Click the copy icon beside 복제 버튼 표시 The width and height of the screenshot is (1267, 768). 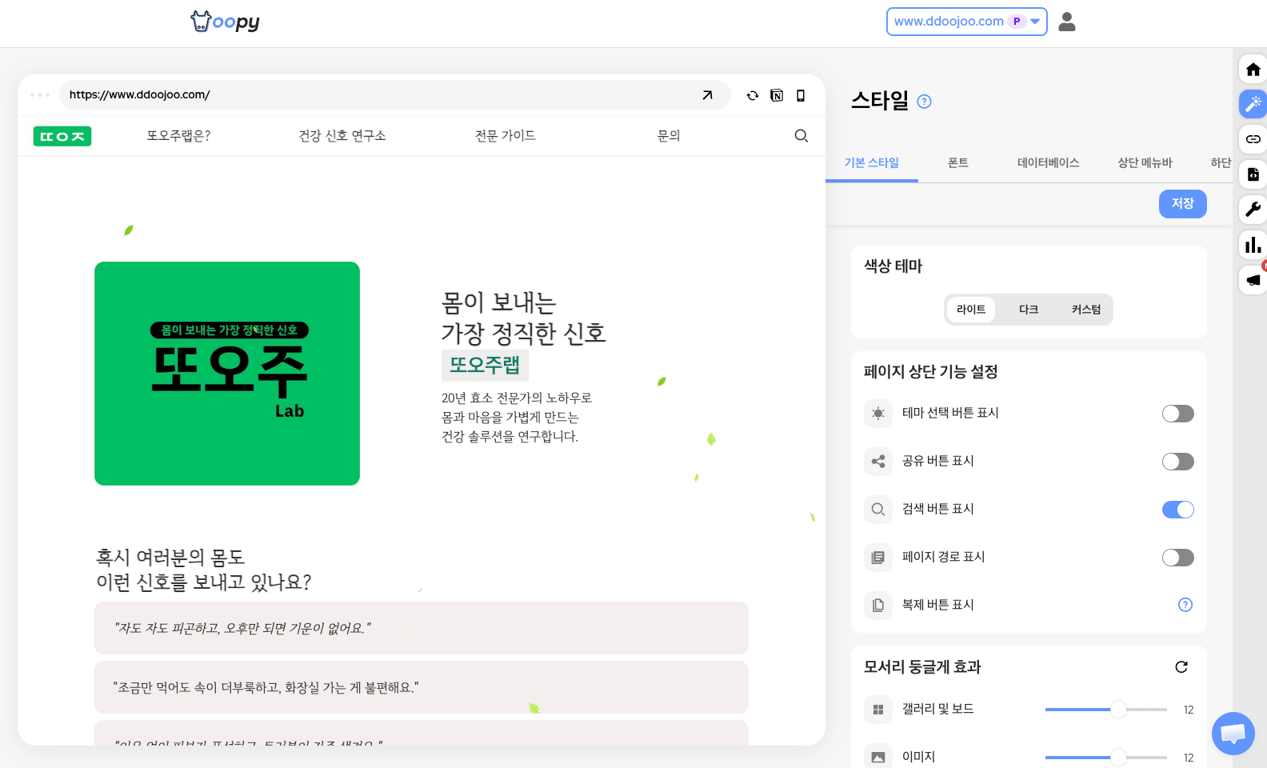click(x=878, y=605)
